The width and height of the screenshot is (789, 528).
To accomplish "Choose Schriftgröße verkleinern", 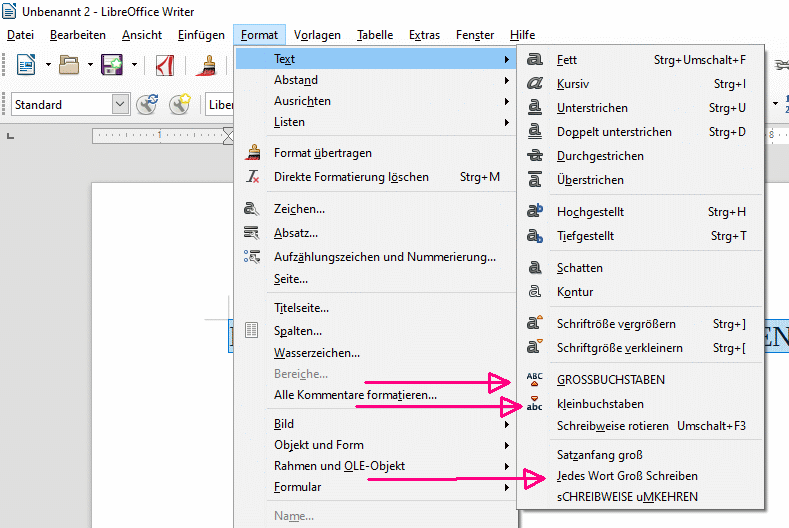I will (x=641, y=348).
